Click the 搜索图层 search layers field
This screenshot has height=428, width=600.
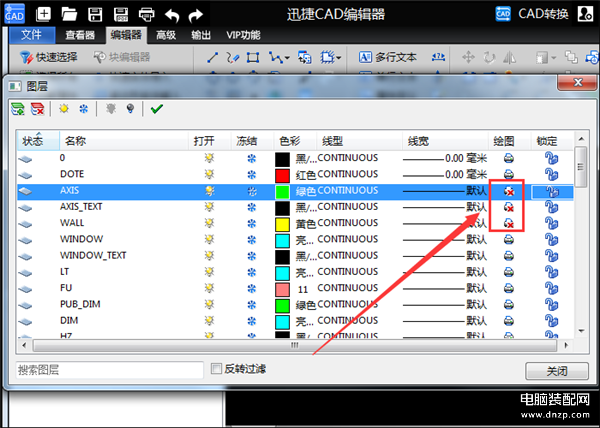tap(109, 370)
